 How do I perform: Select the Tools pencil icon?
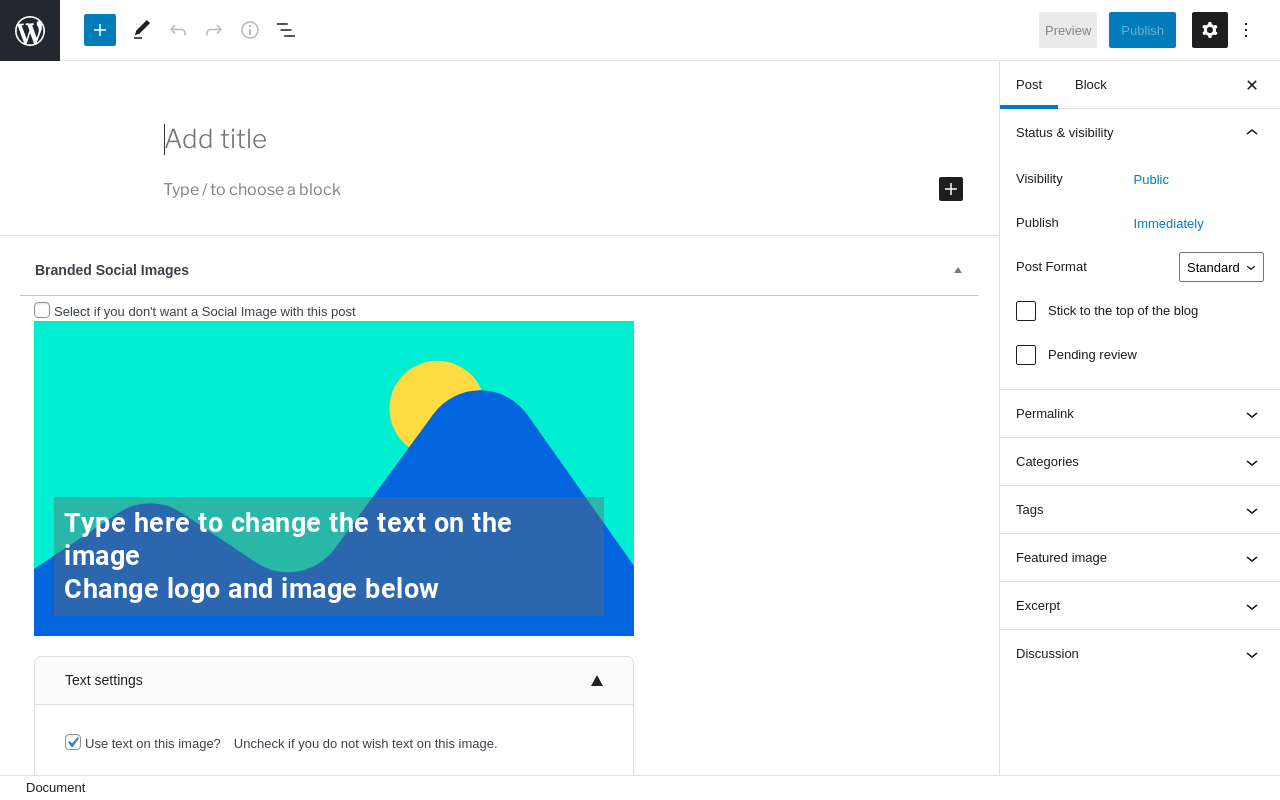(142, 30)
